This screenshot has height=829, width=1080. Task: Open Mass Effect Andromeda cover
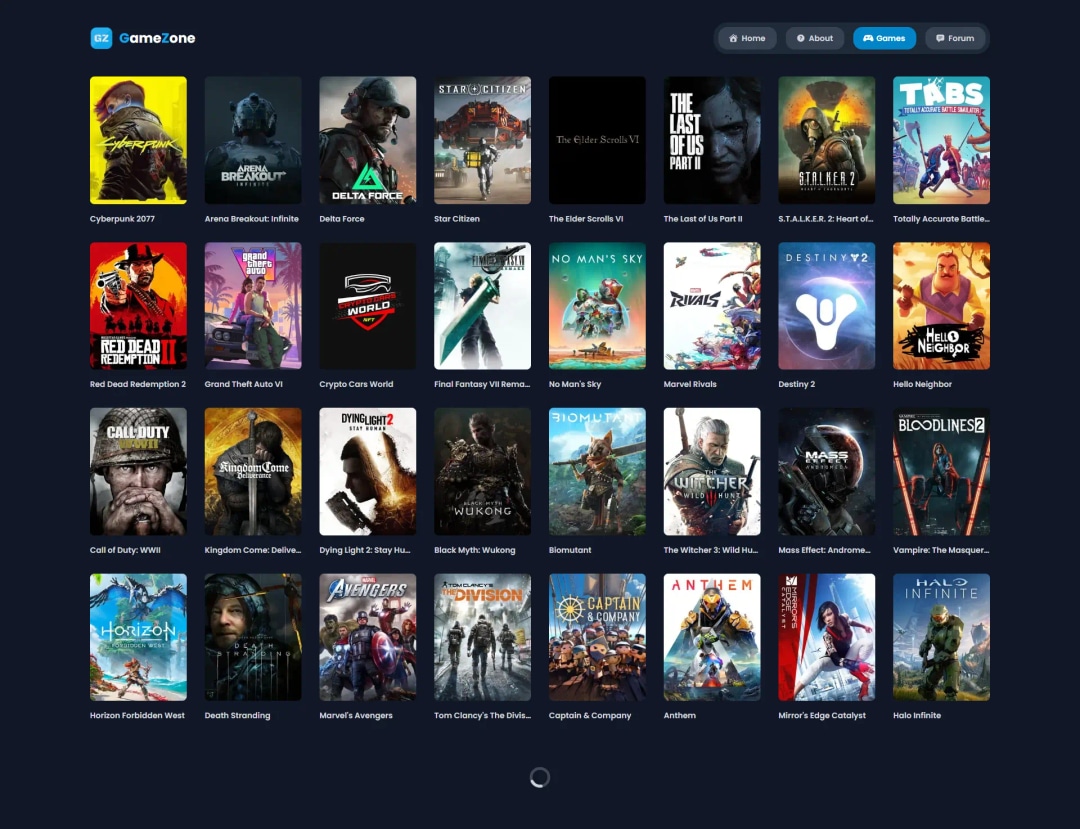click(827, 472)
